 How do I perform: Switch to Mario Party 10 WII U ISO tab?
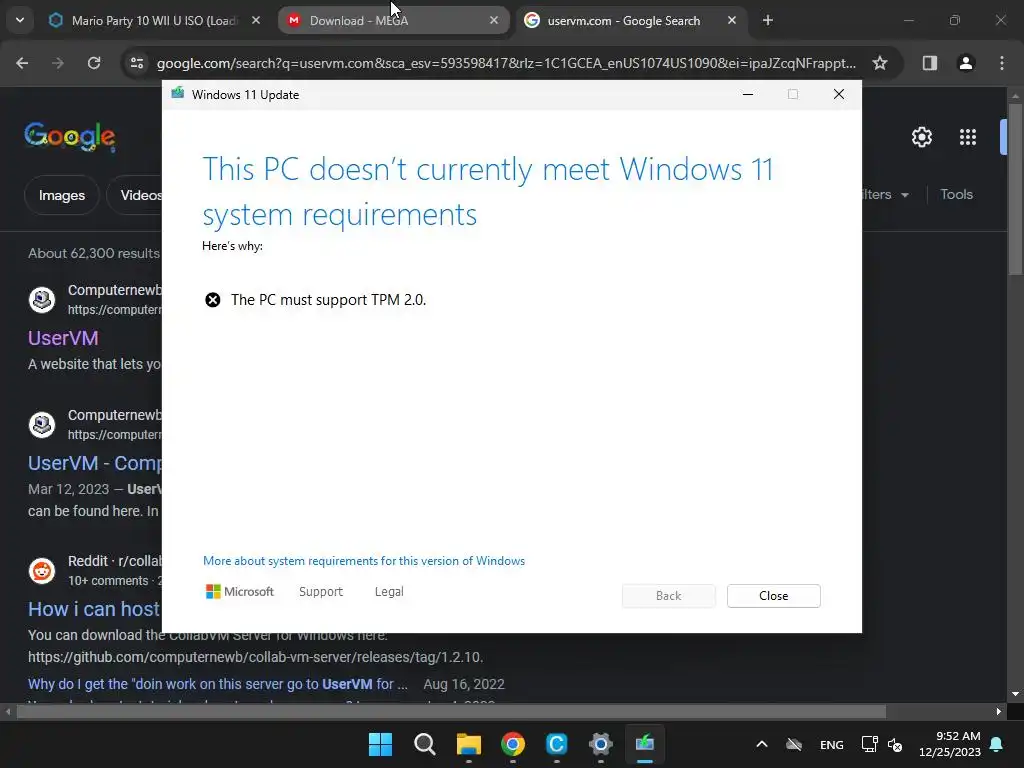pyautogui.click(x=154, y=21)
